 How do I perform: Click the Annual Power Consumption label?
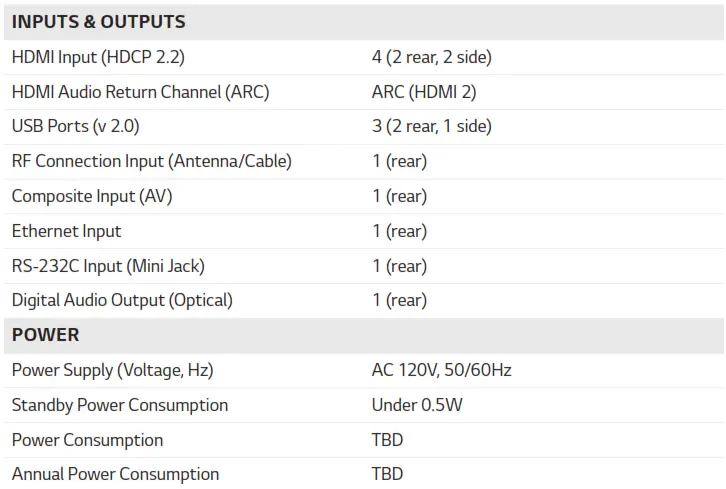pos(115,474)
